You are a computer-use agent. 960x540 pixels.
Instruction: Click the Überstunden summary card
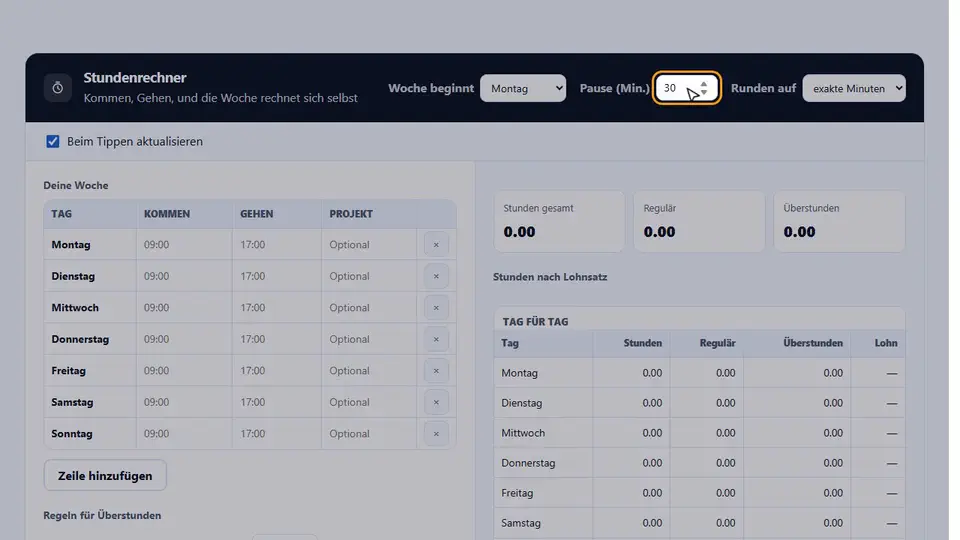pyautogui.click(x=839, y=221)
